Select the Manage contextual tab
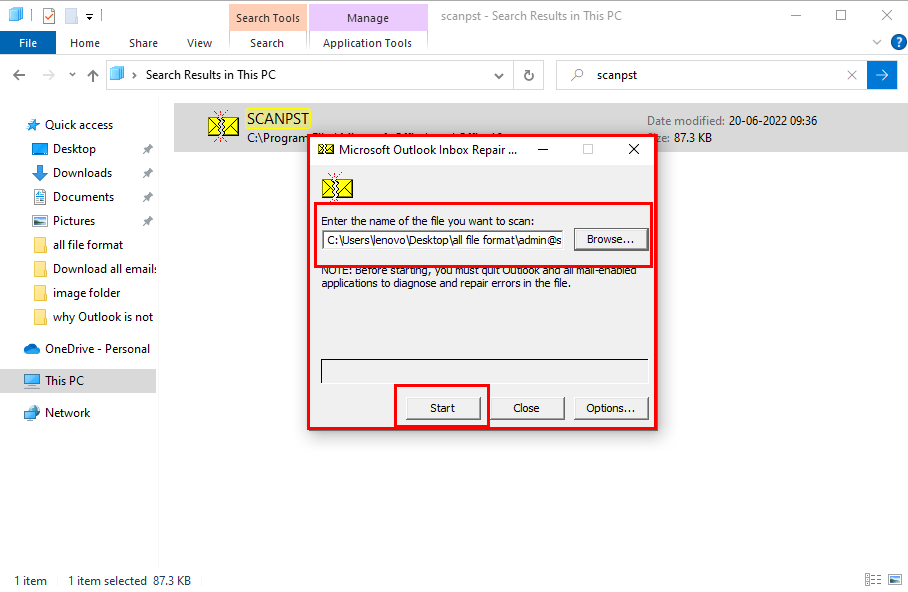The width and height of the screenshot is (908, 592). 368,18
